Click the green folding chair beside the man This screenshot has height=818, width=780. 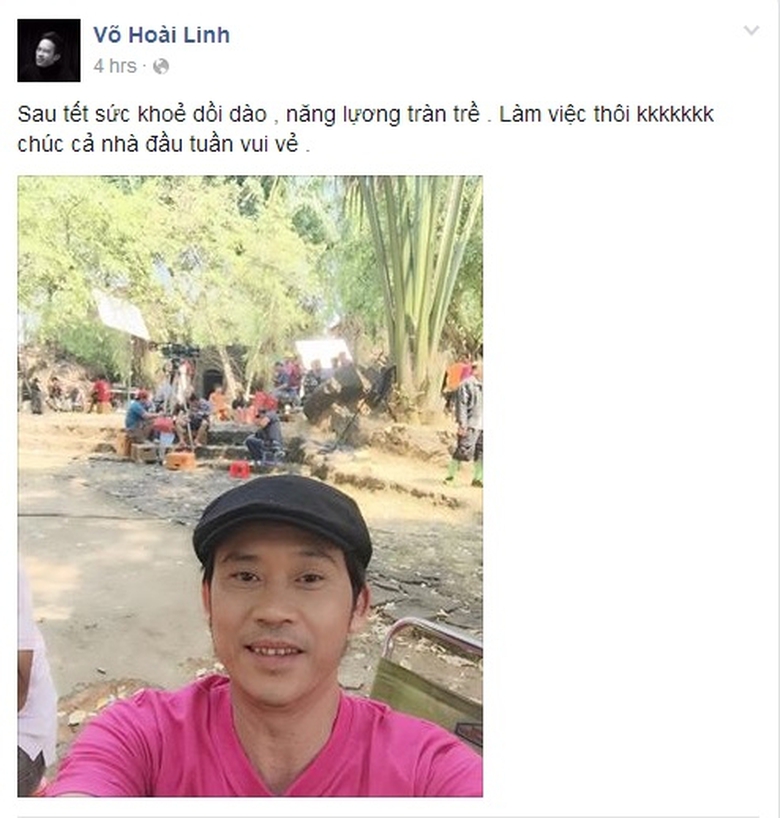tap(429, 678)
